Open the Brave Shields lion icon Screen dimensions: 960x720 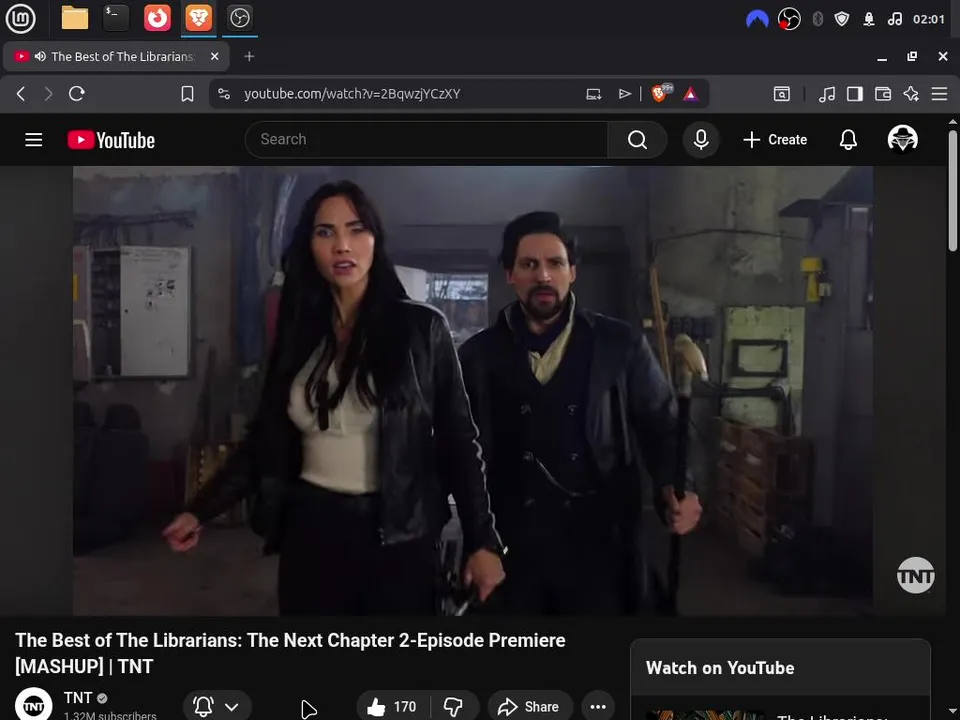tap(660, 93)
